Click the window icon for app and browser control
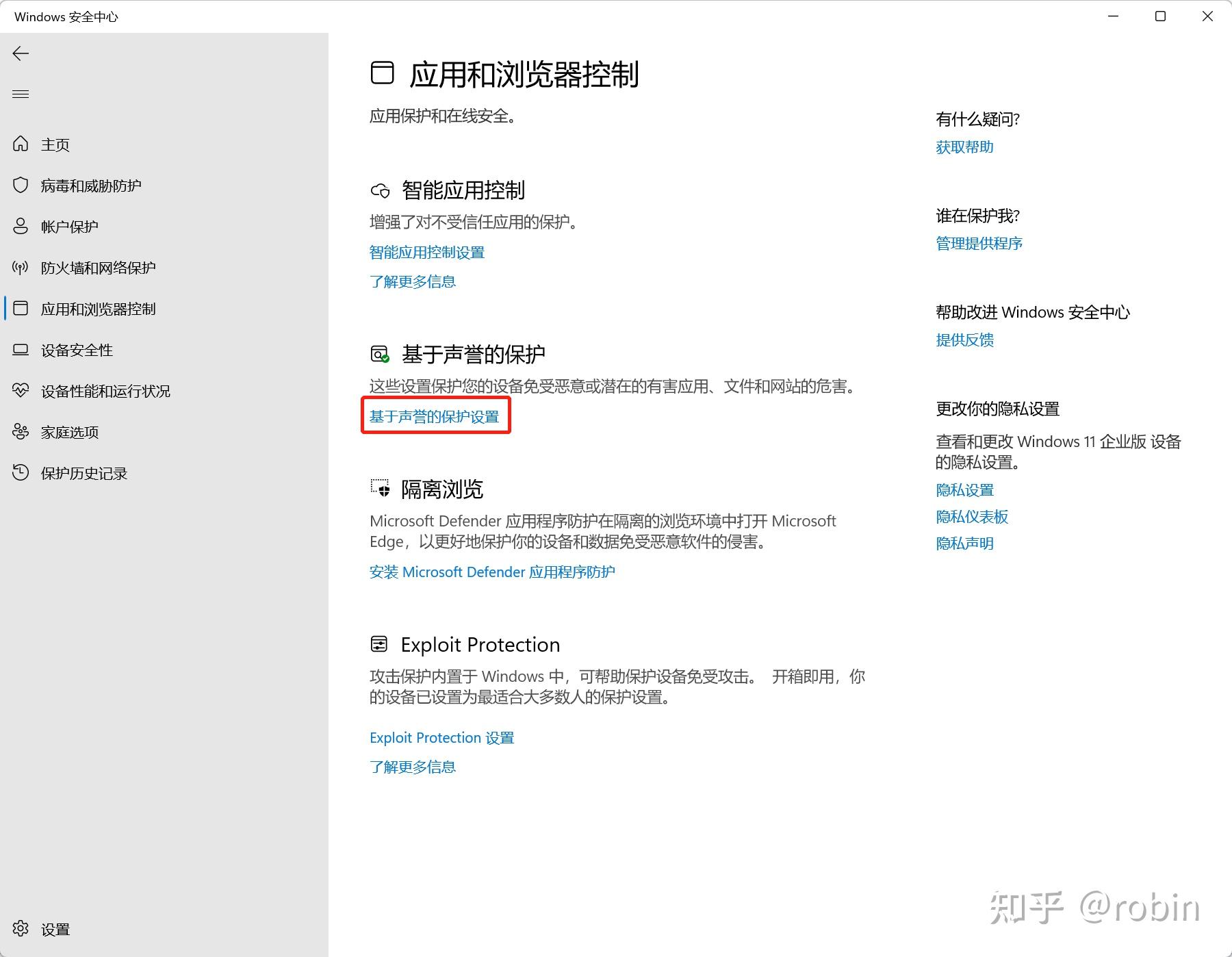This screenshot has height=957, width=1232. point(21,308)
